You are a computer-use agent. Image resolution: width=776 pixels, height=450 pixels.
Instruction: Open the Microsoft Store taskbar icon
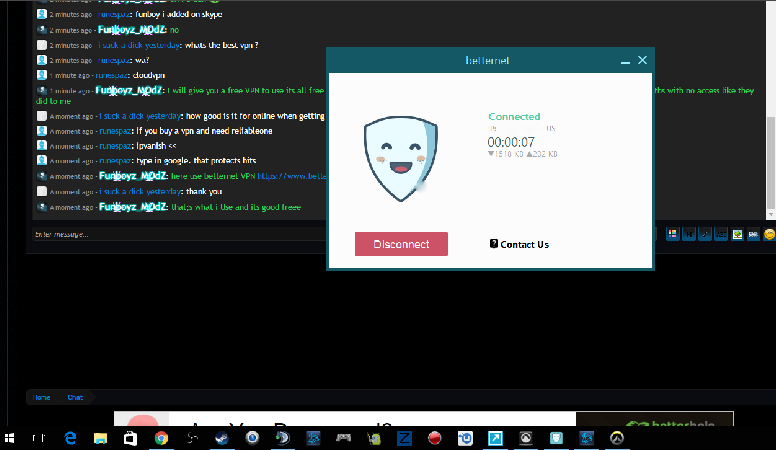130,438
